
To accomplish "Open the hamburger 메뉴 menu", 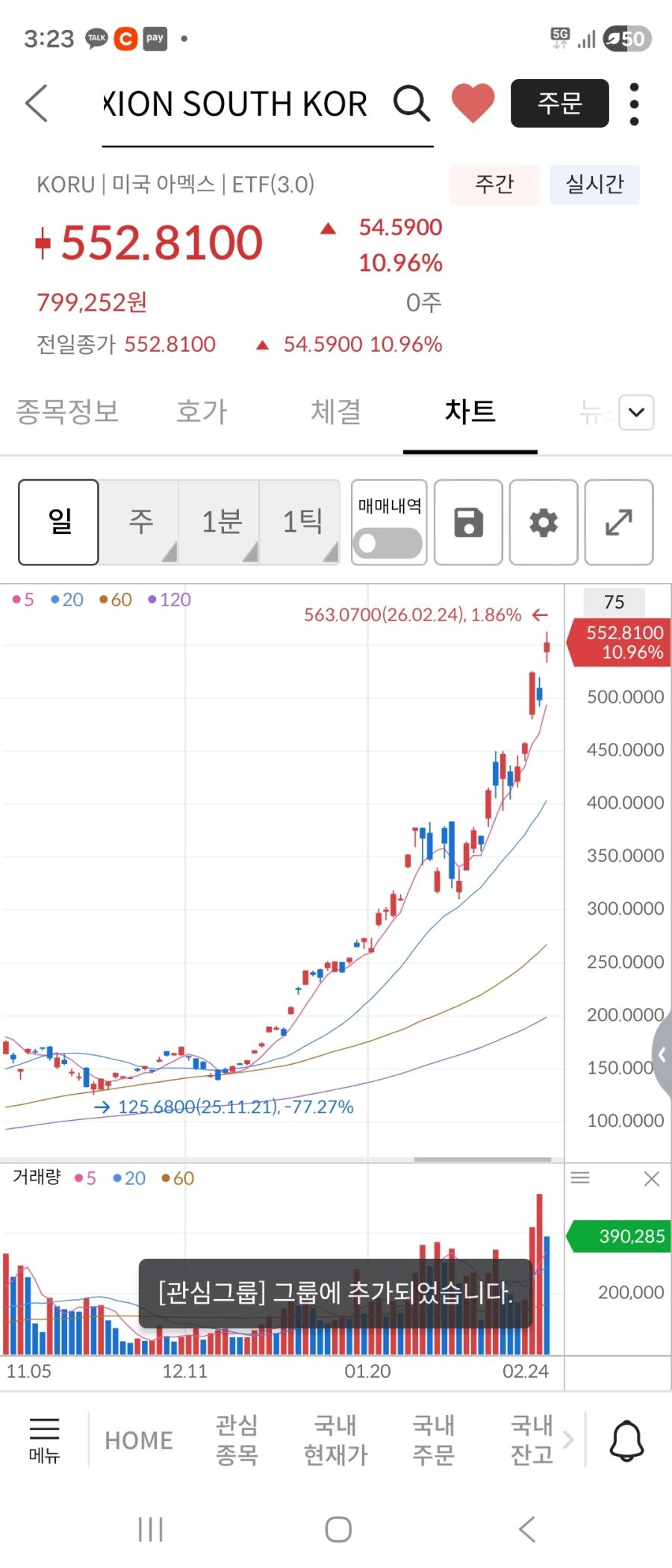I will (x=44, y=1439).
